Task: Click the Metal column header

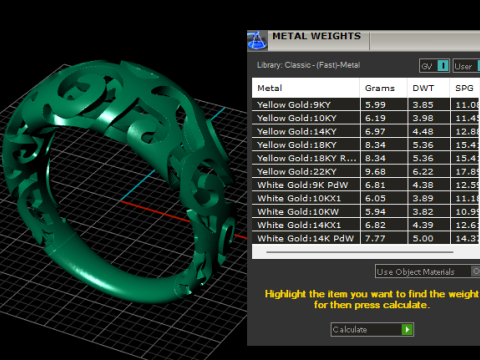Action: (x=306, y=88)
